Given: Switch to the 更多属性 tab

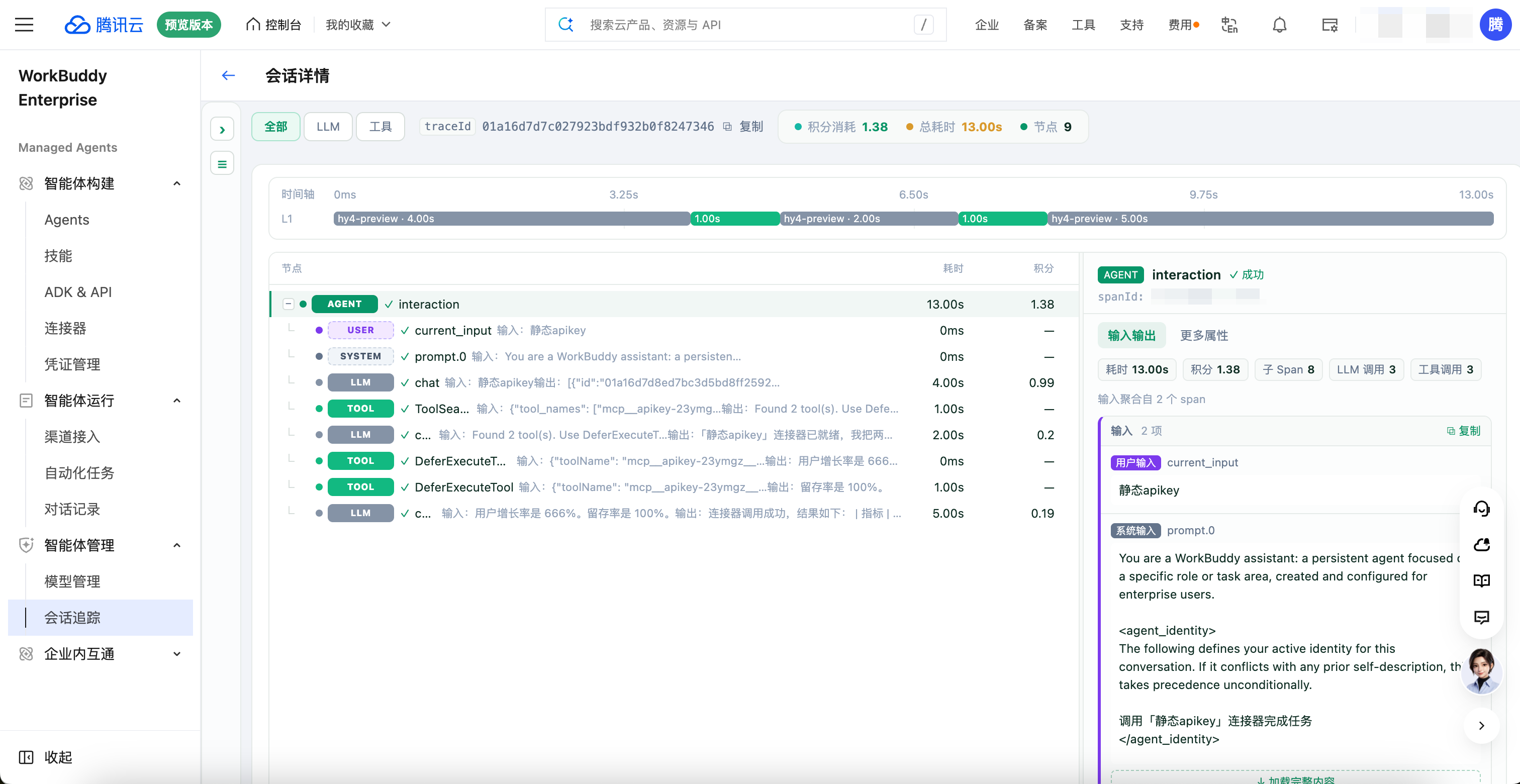Looking at the screenshot, I should point(1204,335).
